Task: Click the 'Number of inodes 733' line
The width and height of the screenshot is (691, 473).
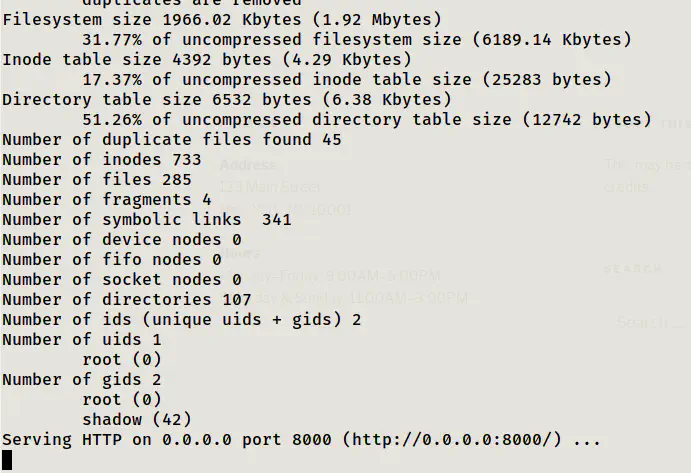Action: (101, 159)
